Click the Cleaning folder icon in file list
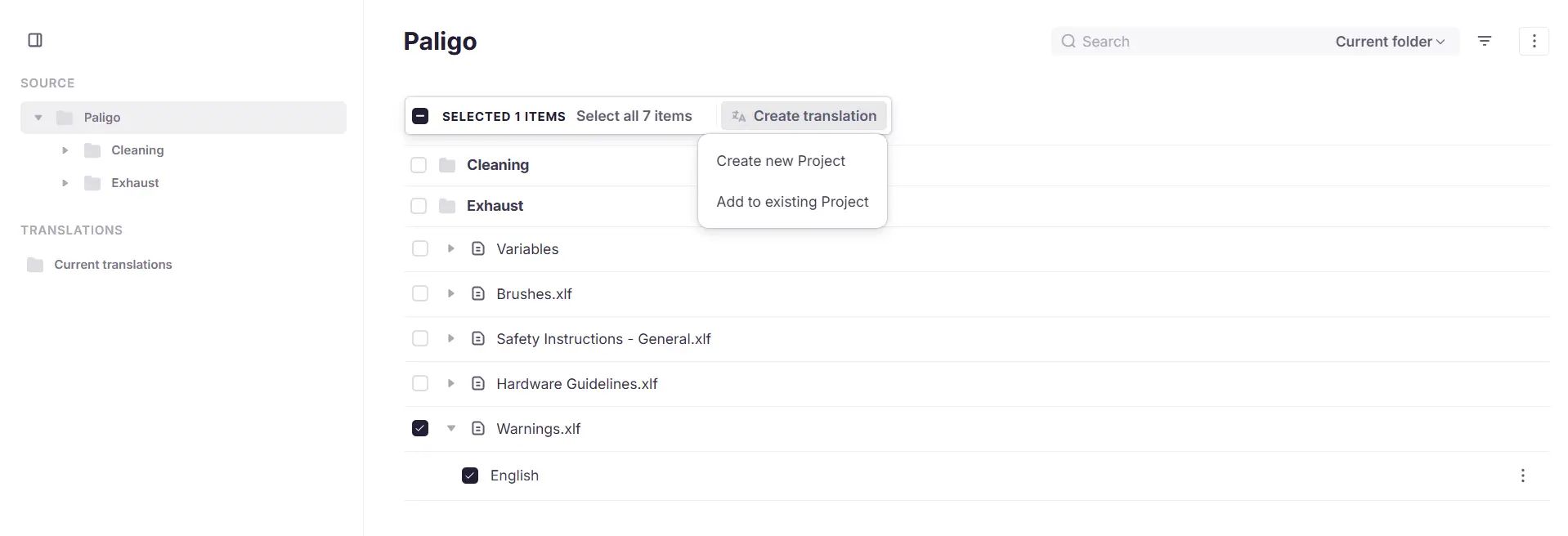The width and height of the screenshot is (1568, 536). click(447, 165)
